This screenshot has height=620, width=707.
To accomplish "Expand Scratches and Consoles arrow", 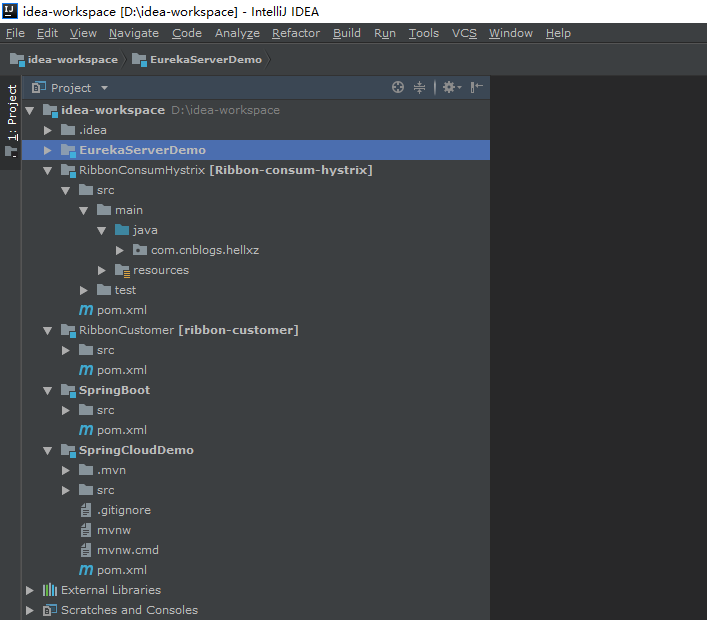I will (x=30, y=610).
